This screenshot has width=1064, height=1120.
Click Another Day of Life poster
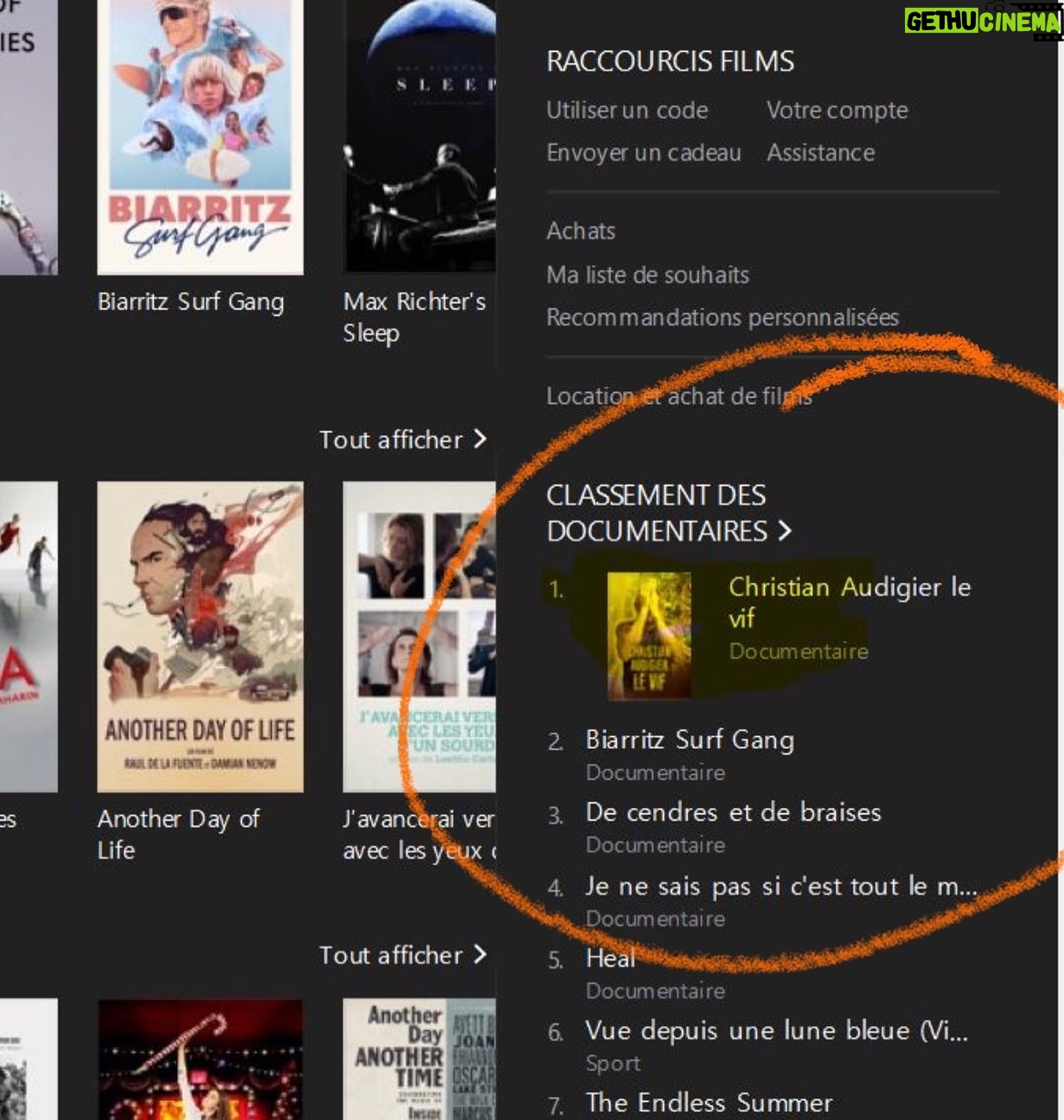(x=201, y=637)
